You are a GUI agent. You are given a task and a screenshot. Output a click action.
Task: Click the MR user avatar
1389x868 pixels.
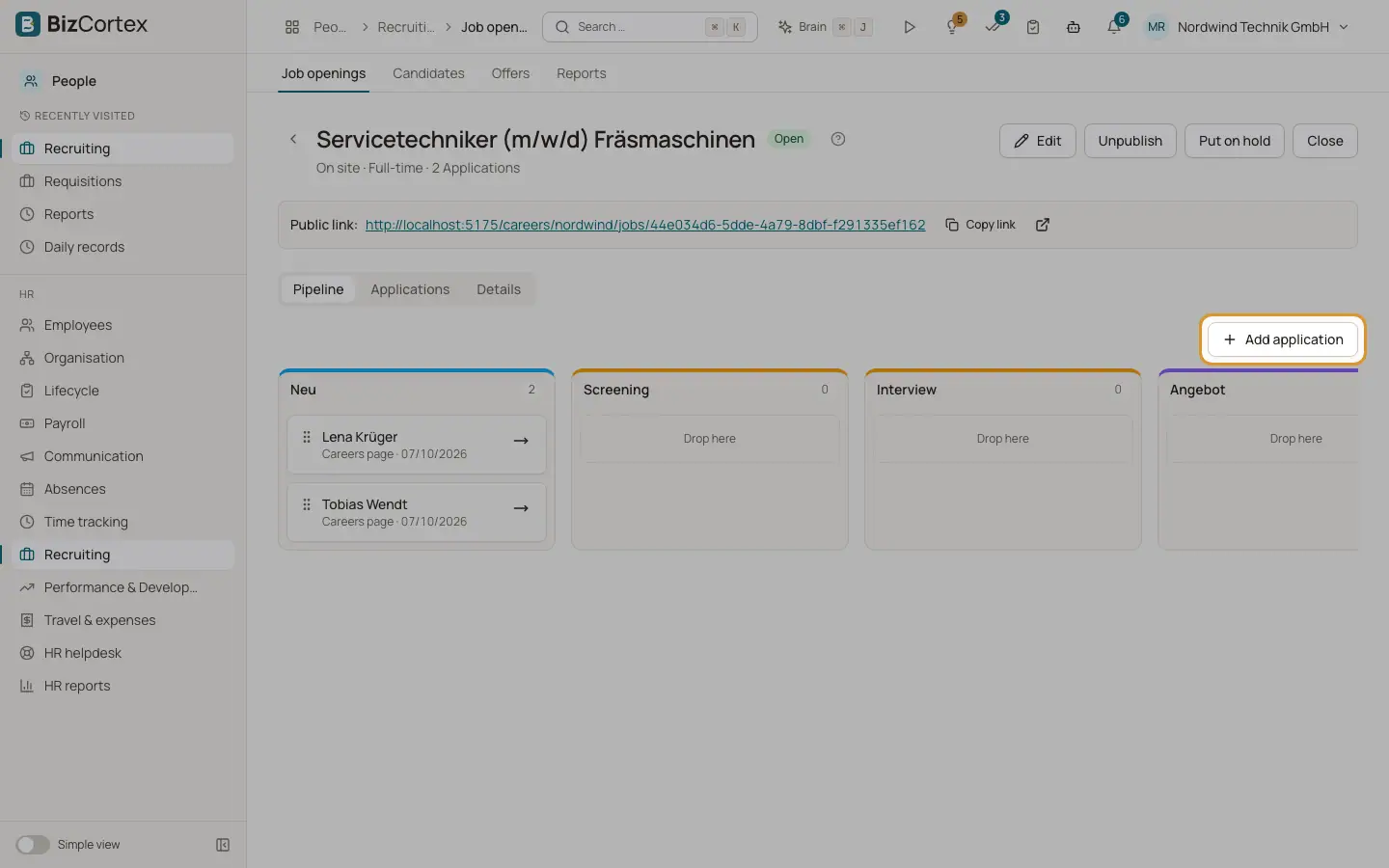click(1157, 27)
